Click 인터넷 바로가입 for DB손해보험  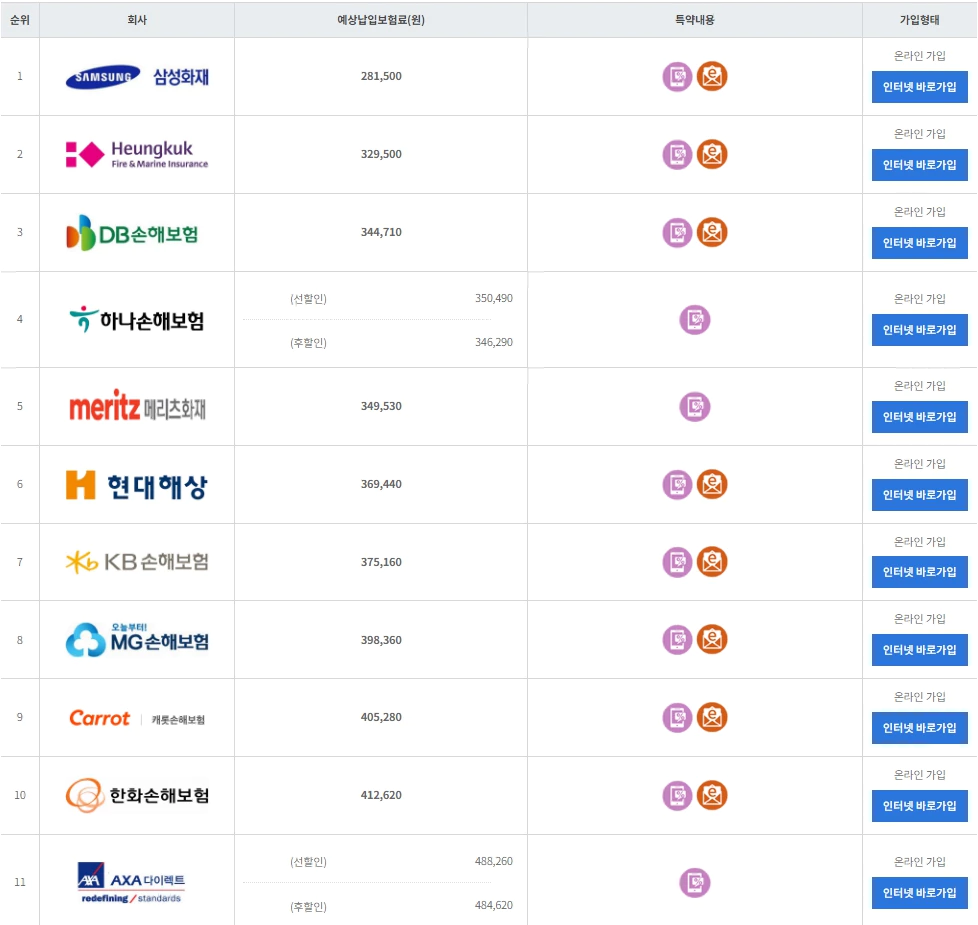(x=919, y=243)
